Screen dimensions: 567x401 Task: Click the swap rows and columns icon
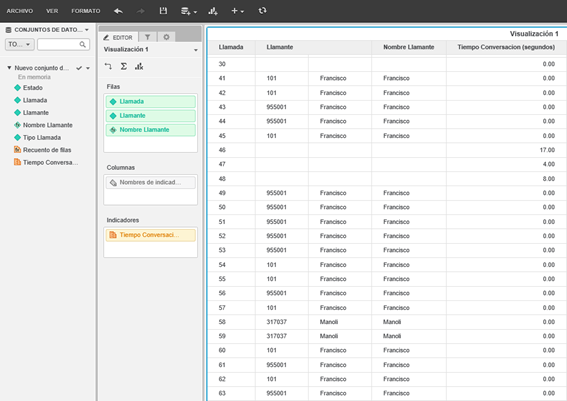click(108, 66)
